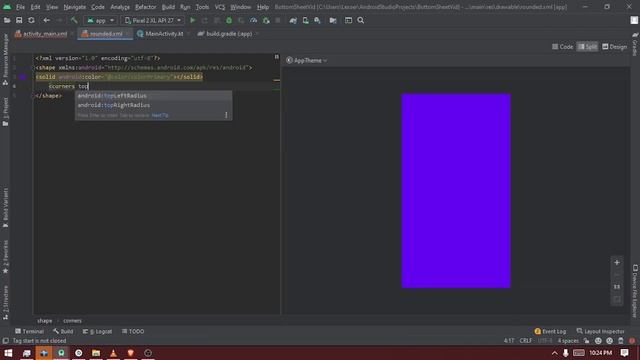This screenshot has width=640, height=360.
Task: Open the Pixel 2 XL API 27 device dropdown
Action: 153,20
